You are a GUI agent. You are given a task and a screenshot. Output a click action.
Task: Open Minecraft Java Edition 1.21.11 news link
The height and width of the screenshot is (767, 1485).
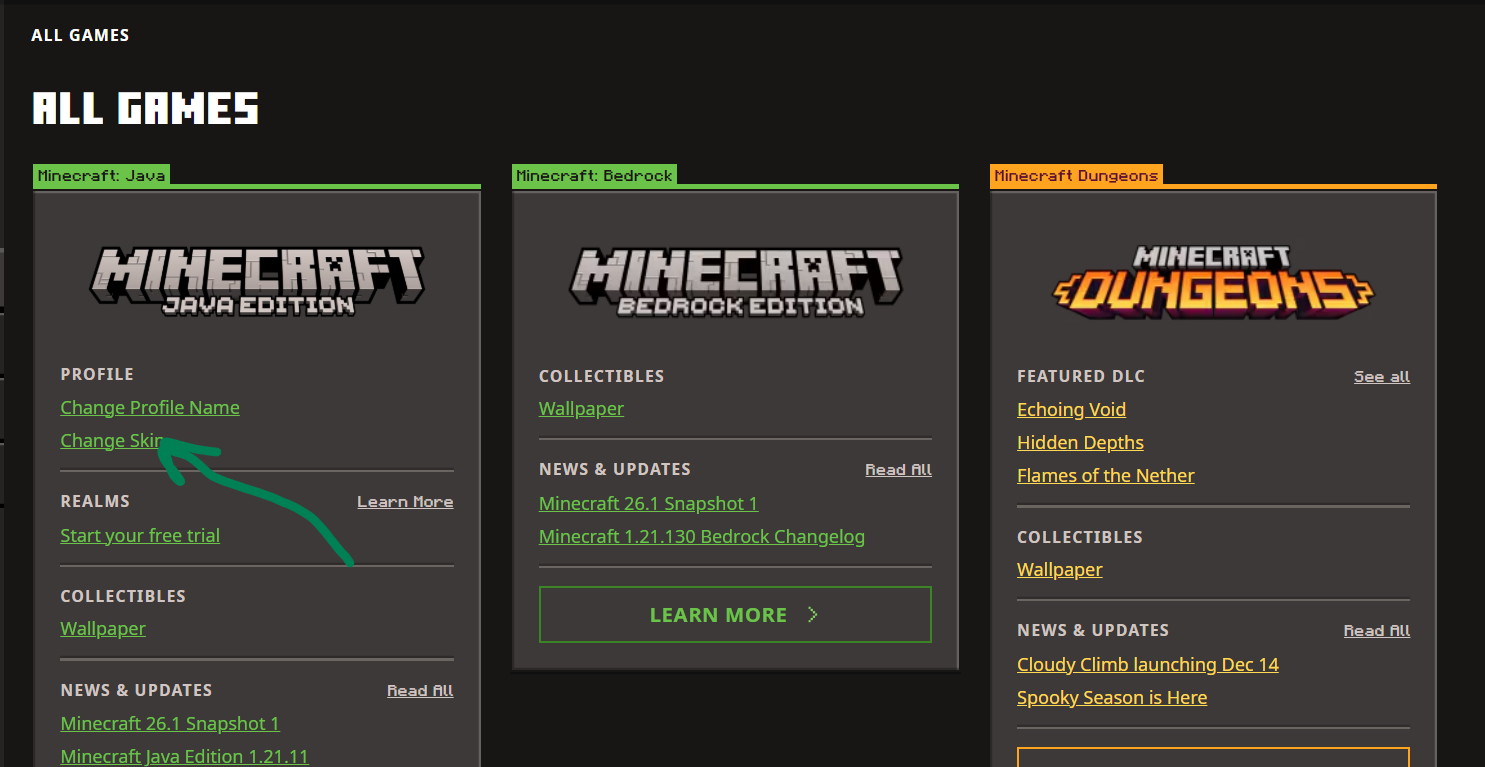click(x=185, y=757)
